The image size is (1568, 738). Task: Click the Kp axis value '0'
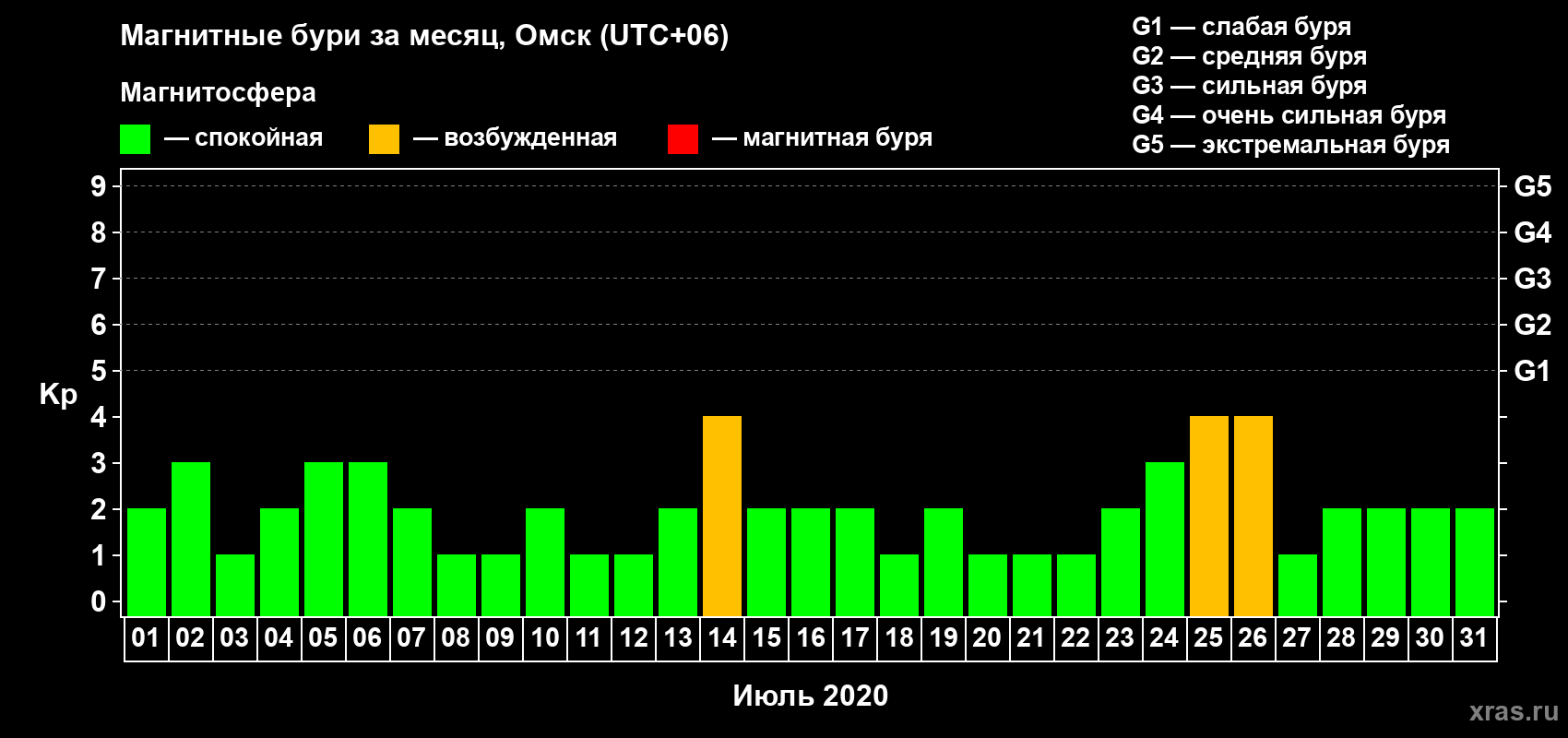[99, 601]
